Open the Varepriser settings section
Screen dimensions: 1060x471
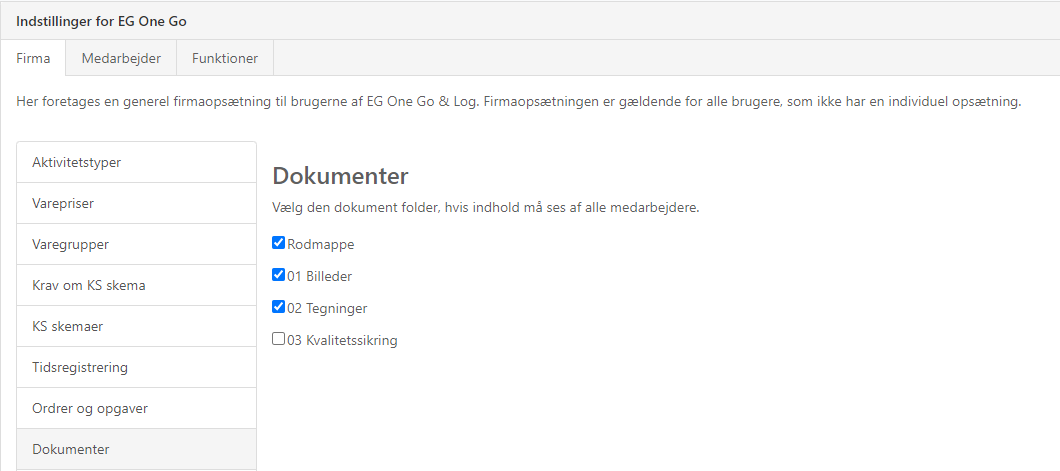point(136,203)
